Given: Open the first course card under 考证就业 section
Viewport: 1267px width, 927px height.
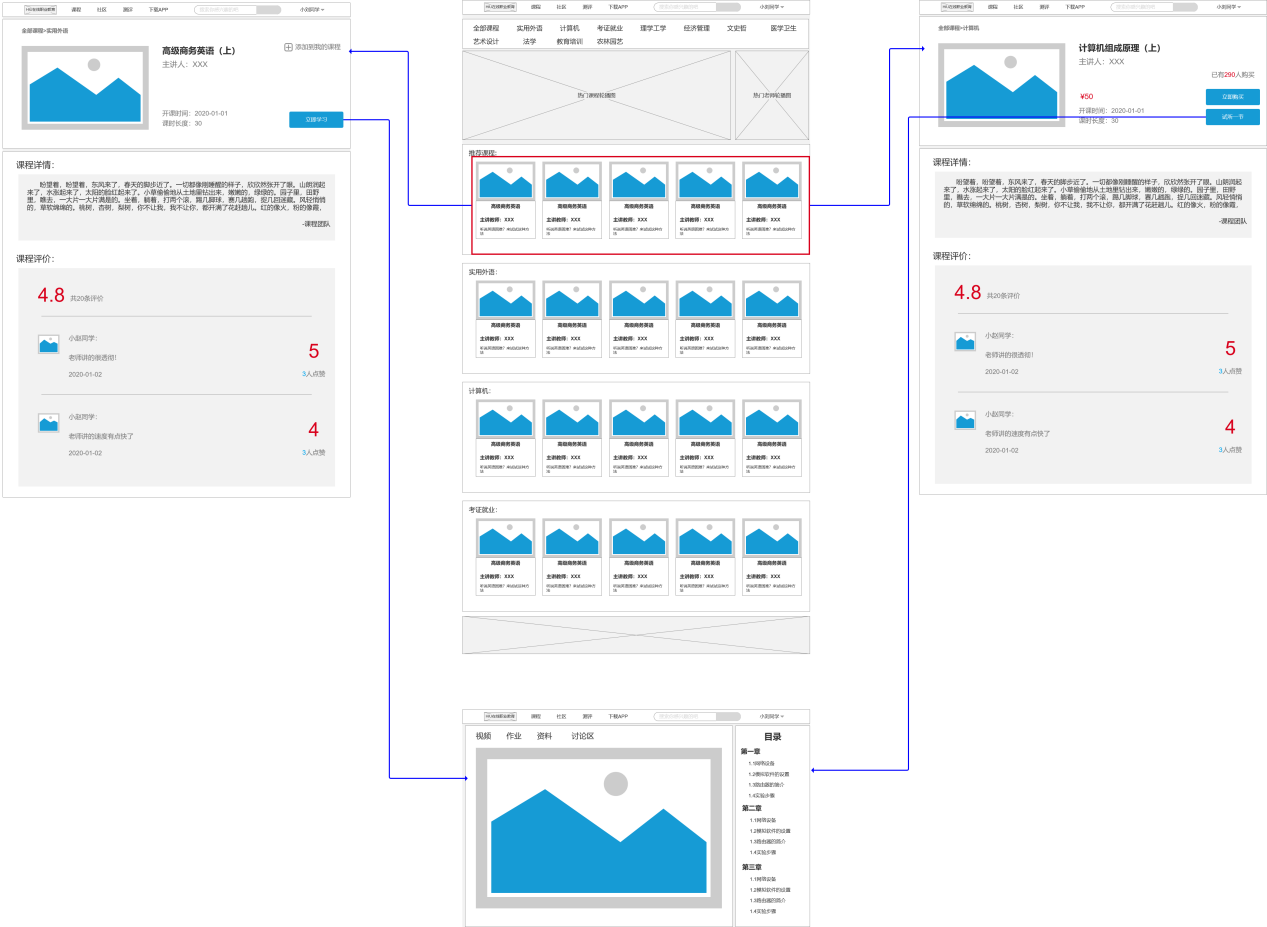Looking at the screenshot, I should point(506,557).
